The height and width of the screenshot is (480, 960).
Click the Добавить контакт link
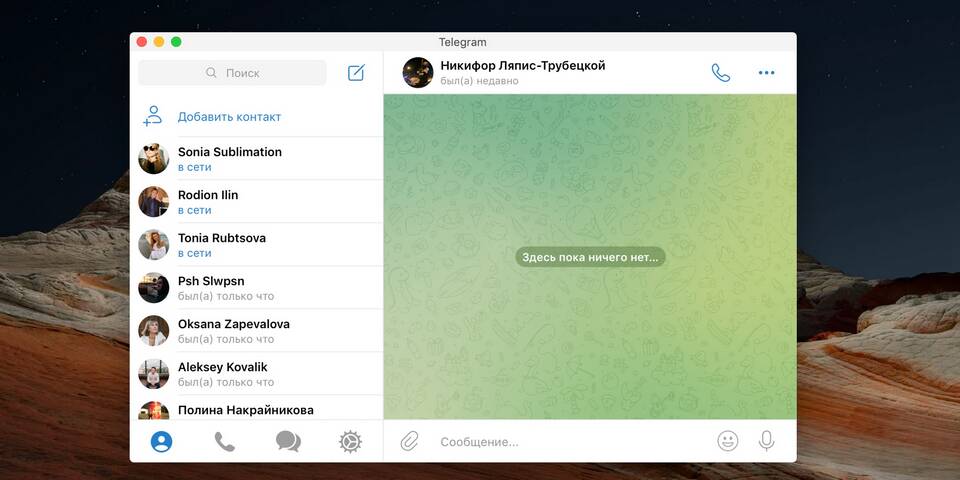[x=229, y=117]
